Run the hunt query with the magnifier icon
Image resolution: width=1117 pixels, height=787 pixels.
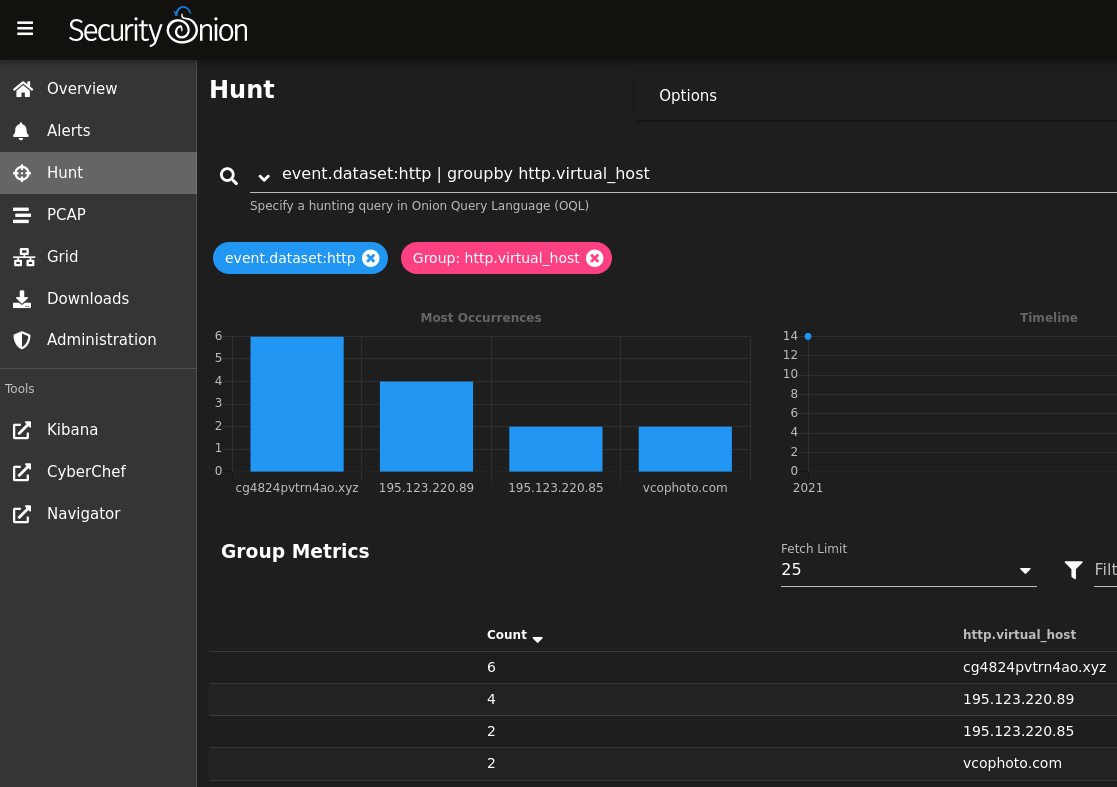229,176
